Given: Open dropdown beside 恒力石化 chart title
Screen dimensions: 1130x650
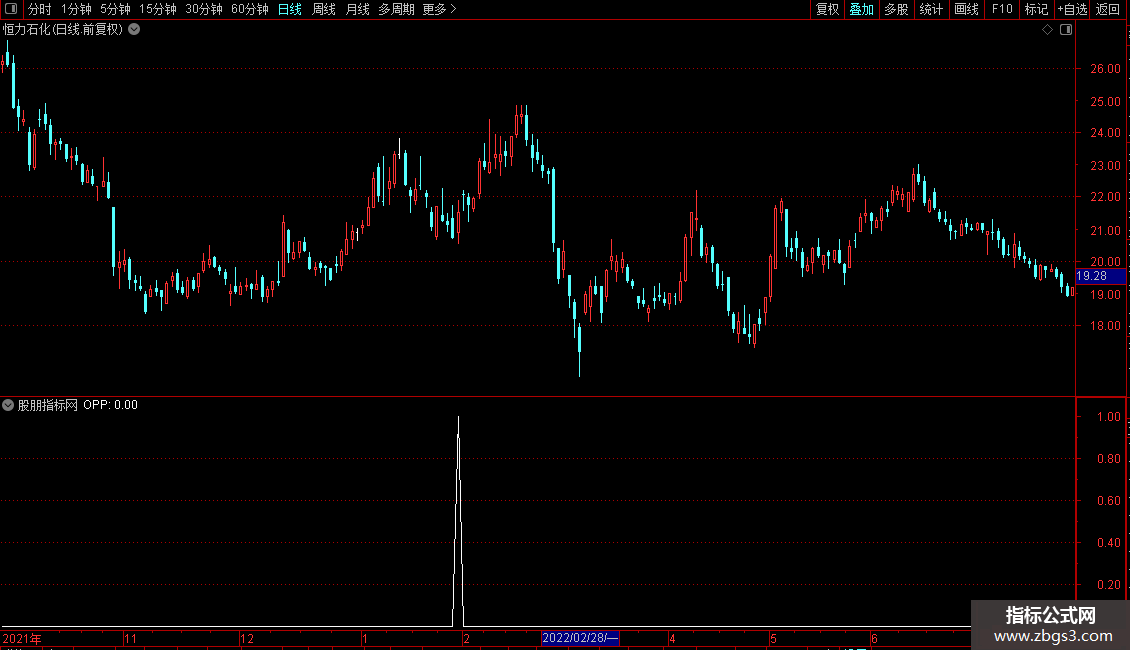Looking at the screenshot, I should [x=134, y=30].
